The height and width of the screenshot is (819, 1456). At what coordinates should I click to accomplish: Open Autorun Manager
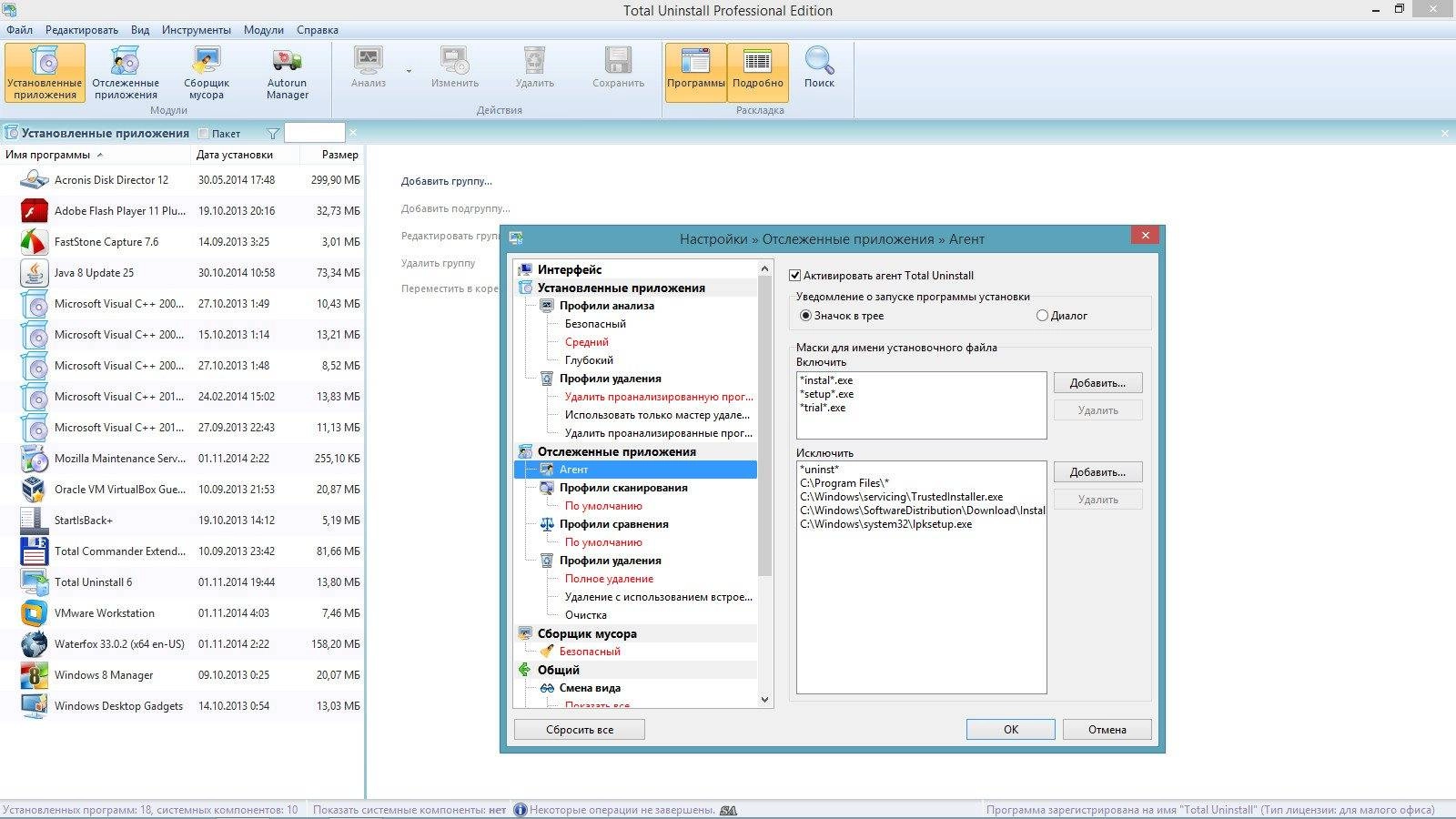click(287, 73)
